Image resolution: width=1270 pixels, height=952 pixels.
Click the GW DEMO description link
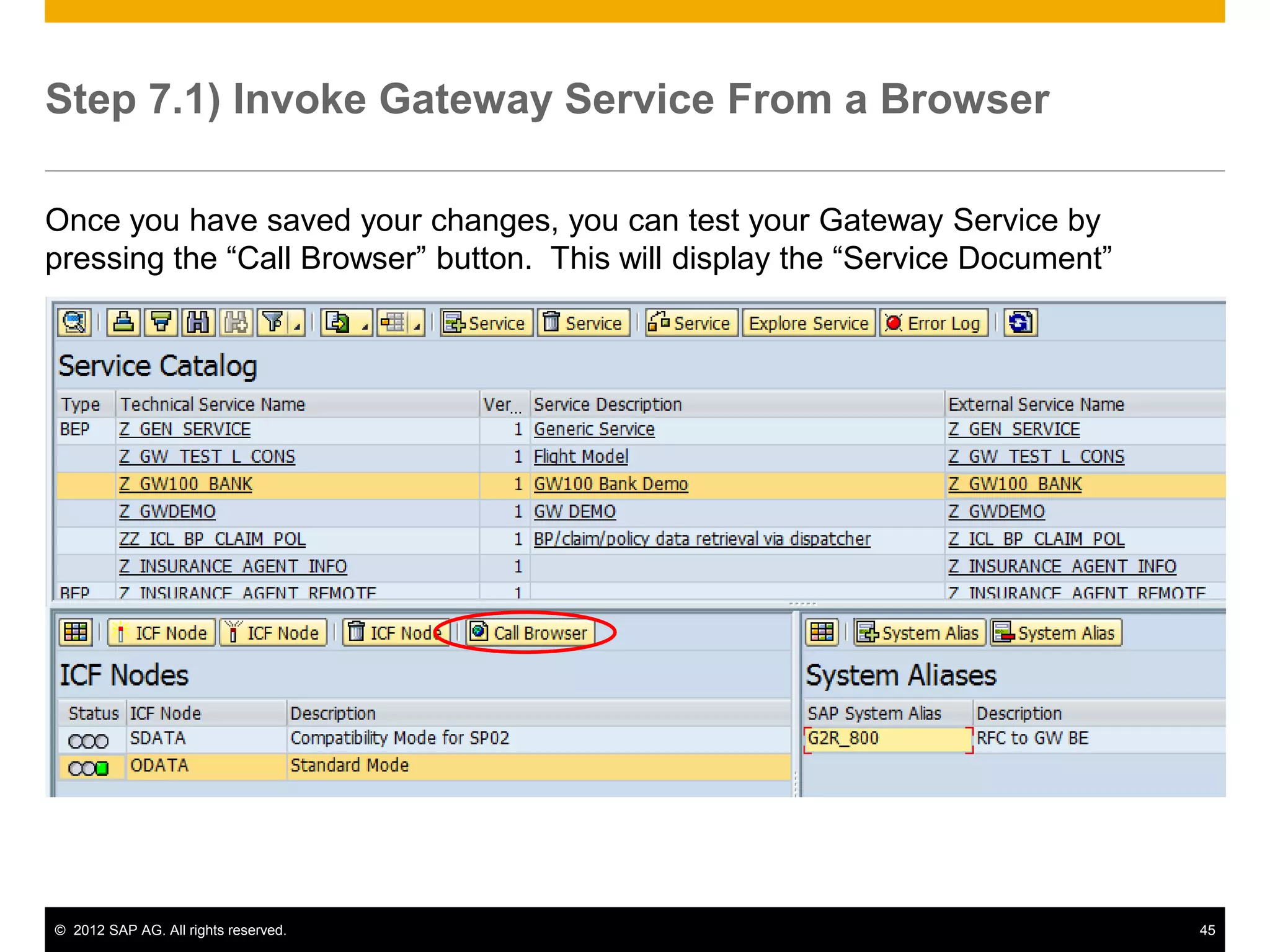(x=575, y=511)
